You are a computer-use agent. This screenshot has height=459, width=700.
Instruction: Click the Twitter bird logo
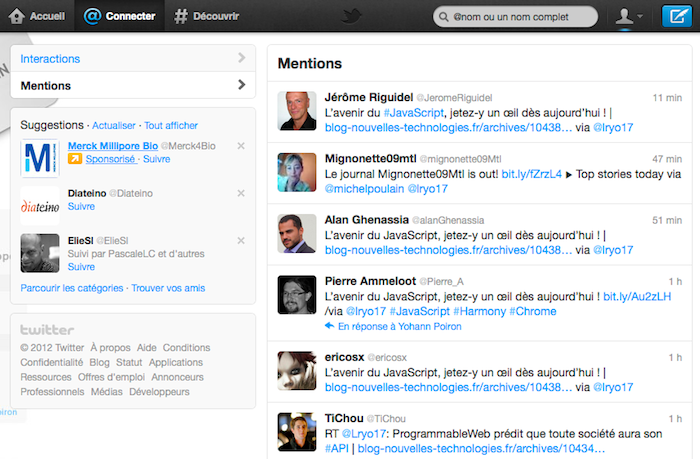(x=352, y=16)
